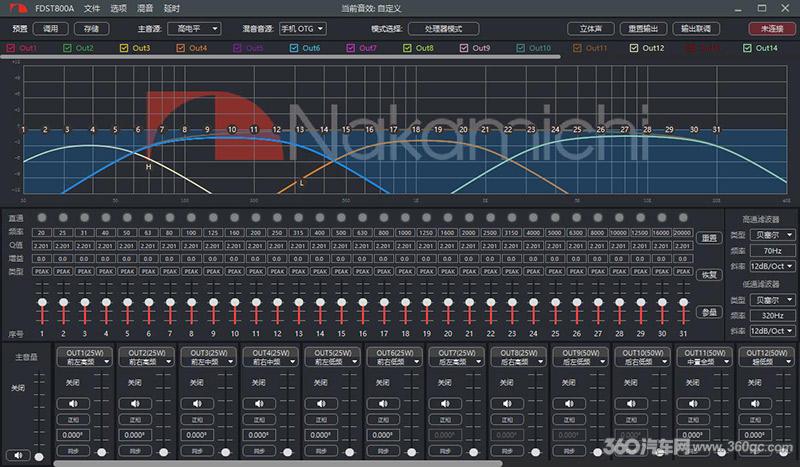Open the mix source 手机 OTG dropdown

pos(303,29)
